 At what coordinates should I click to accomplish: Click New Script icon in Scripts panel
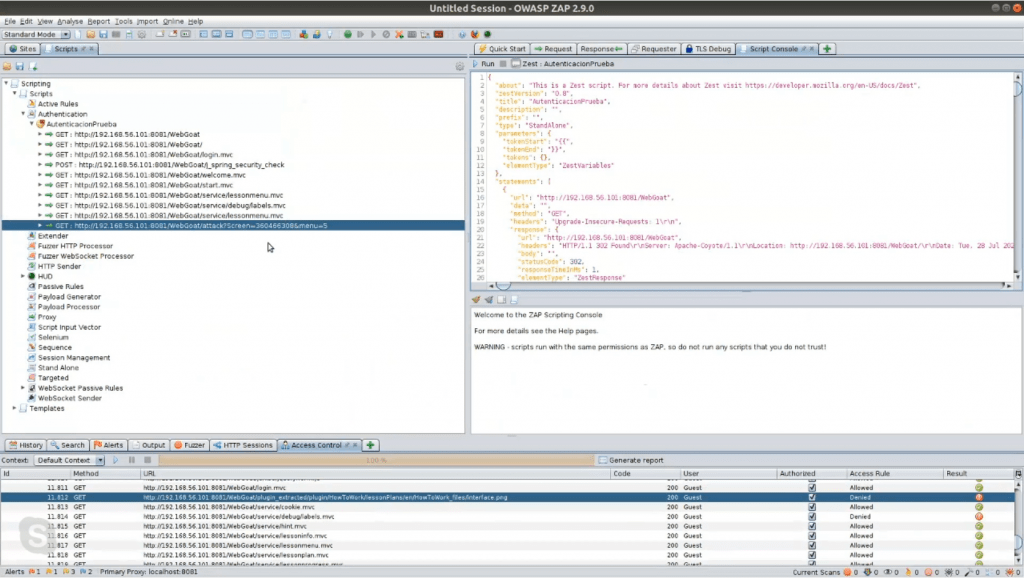[33, 66]
